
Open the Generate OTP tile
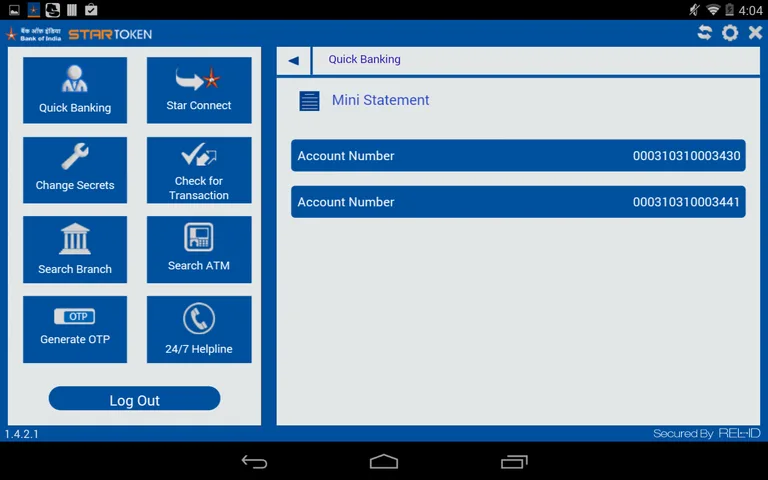pyautogui.click(x=75, y=329)
